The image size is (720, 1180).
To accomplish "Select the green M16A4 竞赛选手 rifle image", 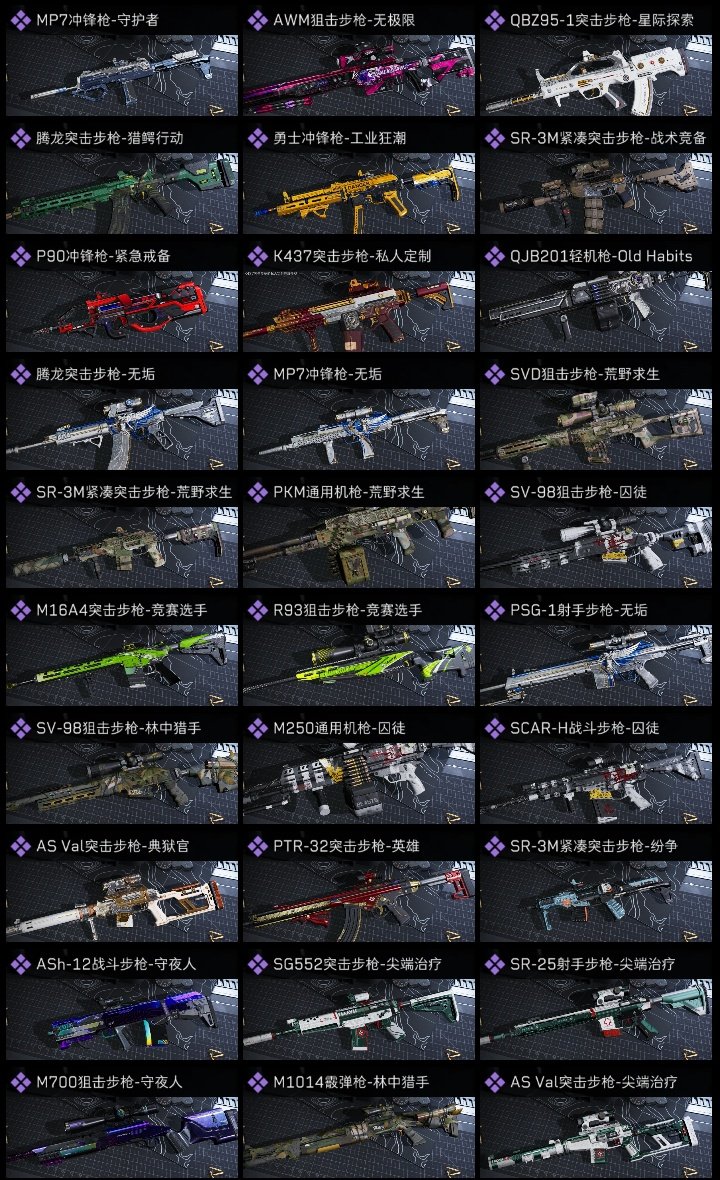I will 122,665.
